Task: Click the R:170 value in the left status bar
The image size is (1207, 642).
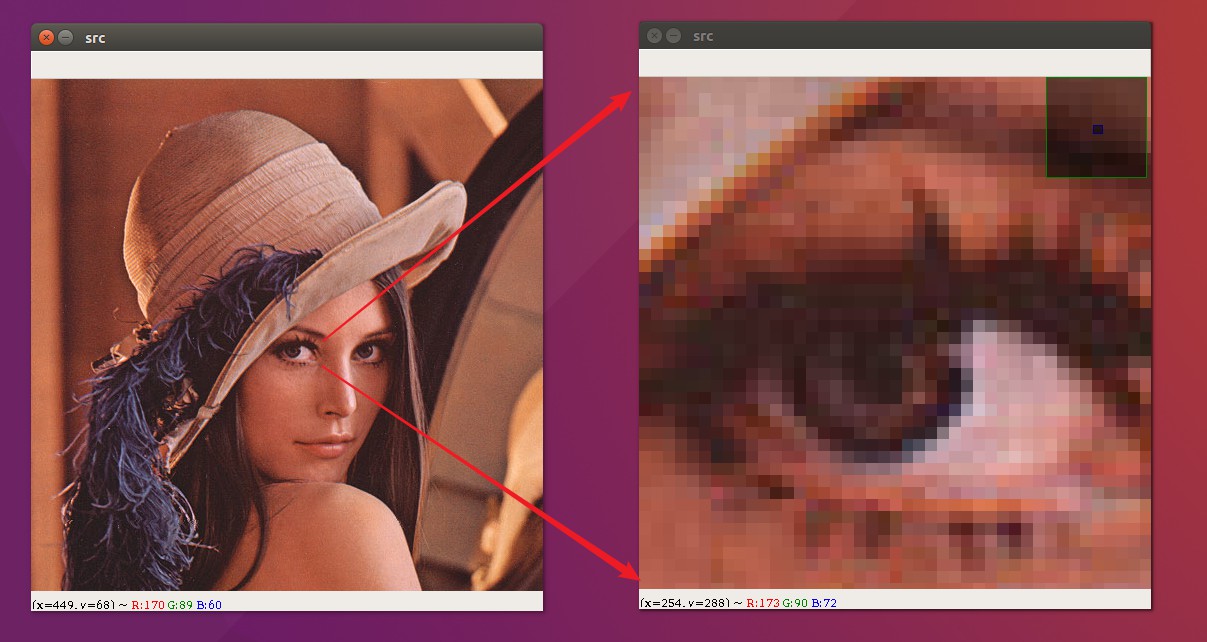Action: [x=148, y=604]
